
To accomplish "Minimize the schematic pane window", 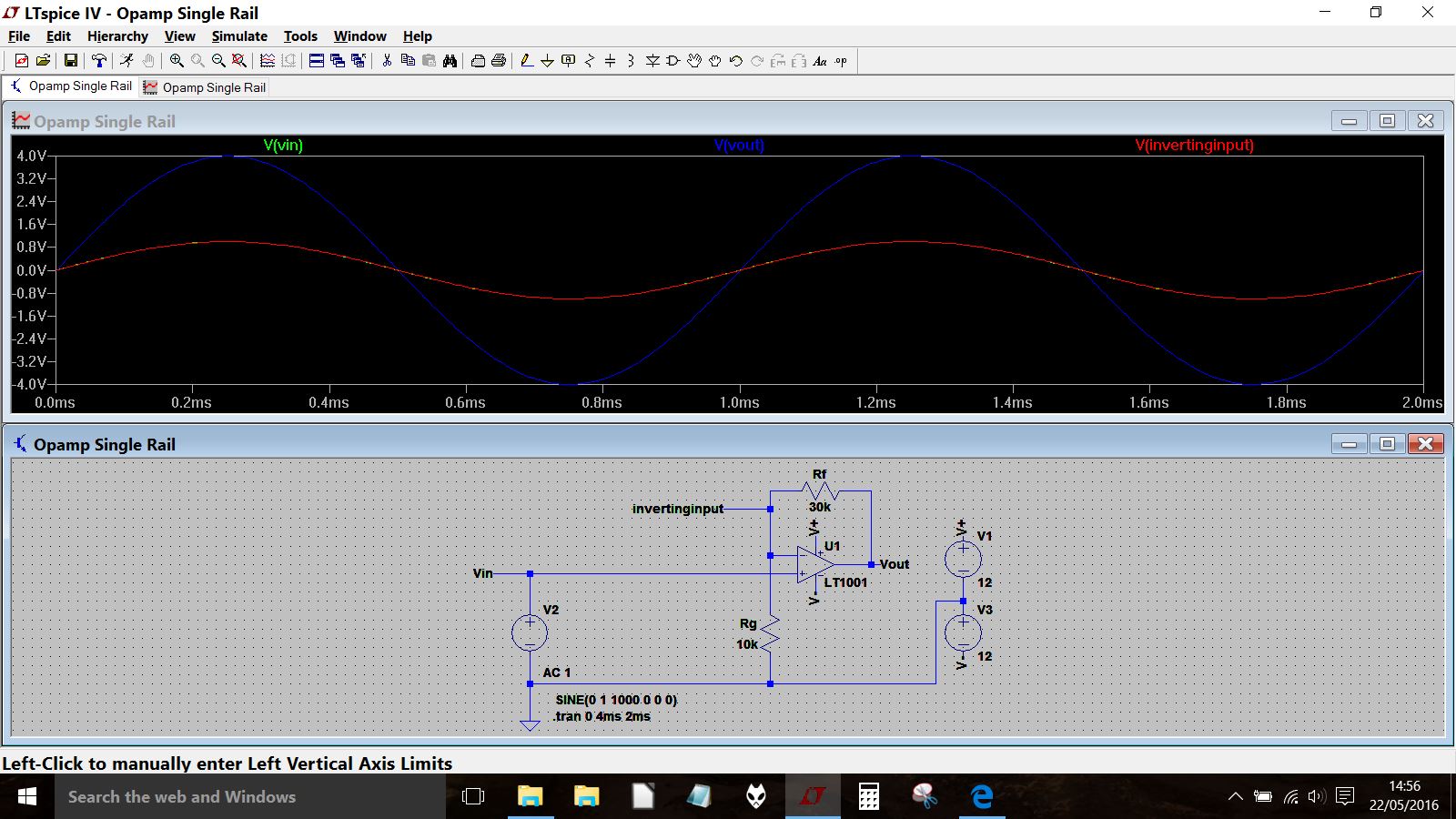I will point(1349,443).
